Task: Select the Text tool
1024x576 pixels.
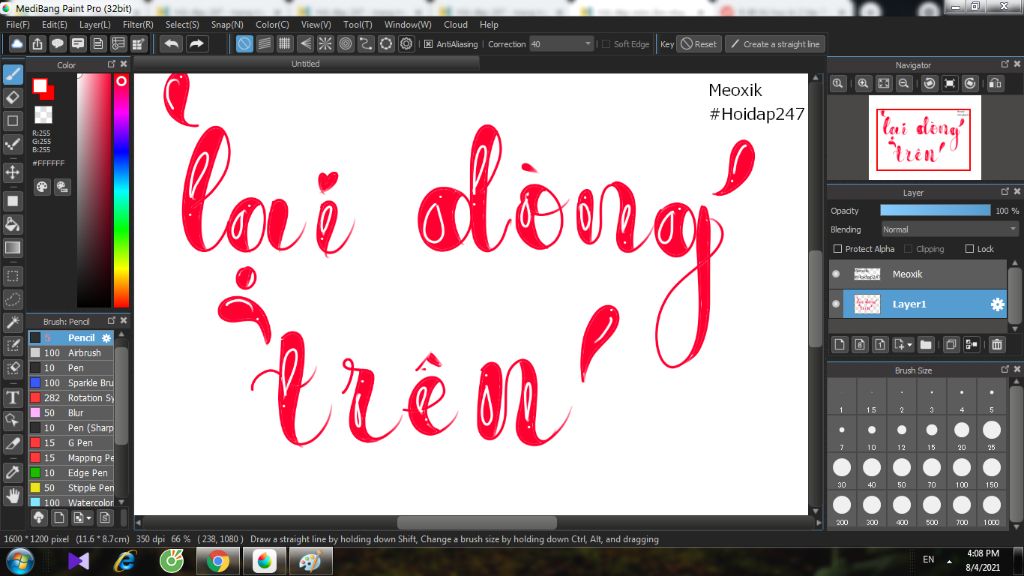Action: [x=12, y=397]
